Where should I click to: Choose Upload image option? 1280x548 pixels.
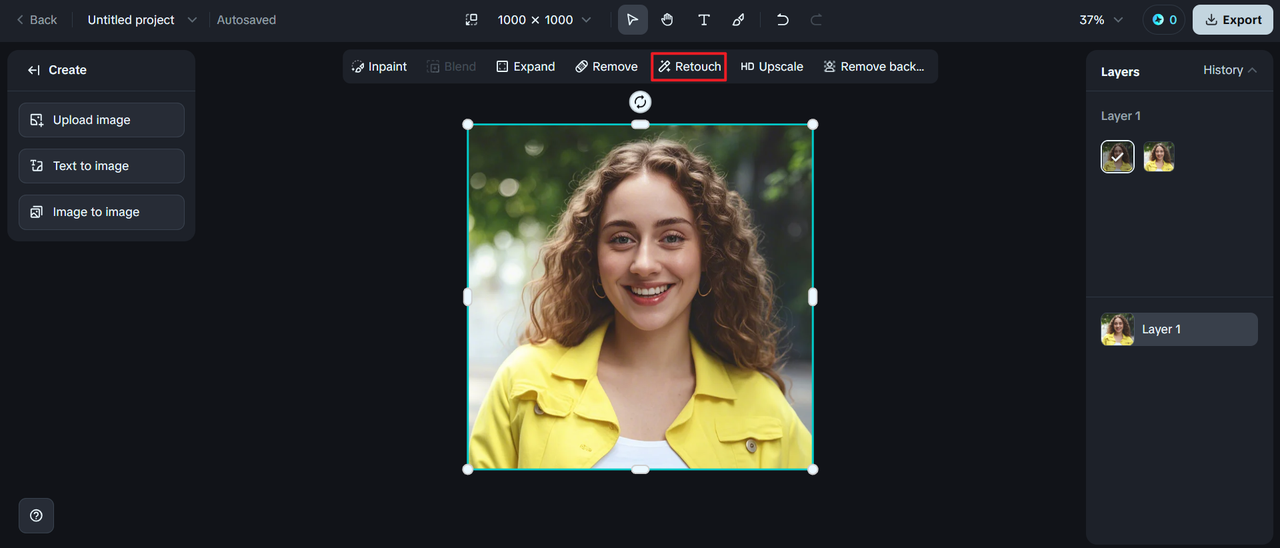click(x=101, y=120)
